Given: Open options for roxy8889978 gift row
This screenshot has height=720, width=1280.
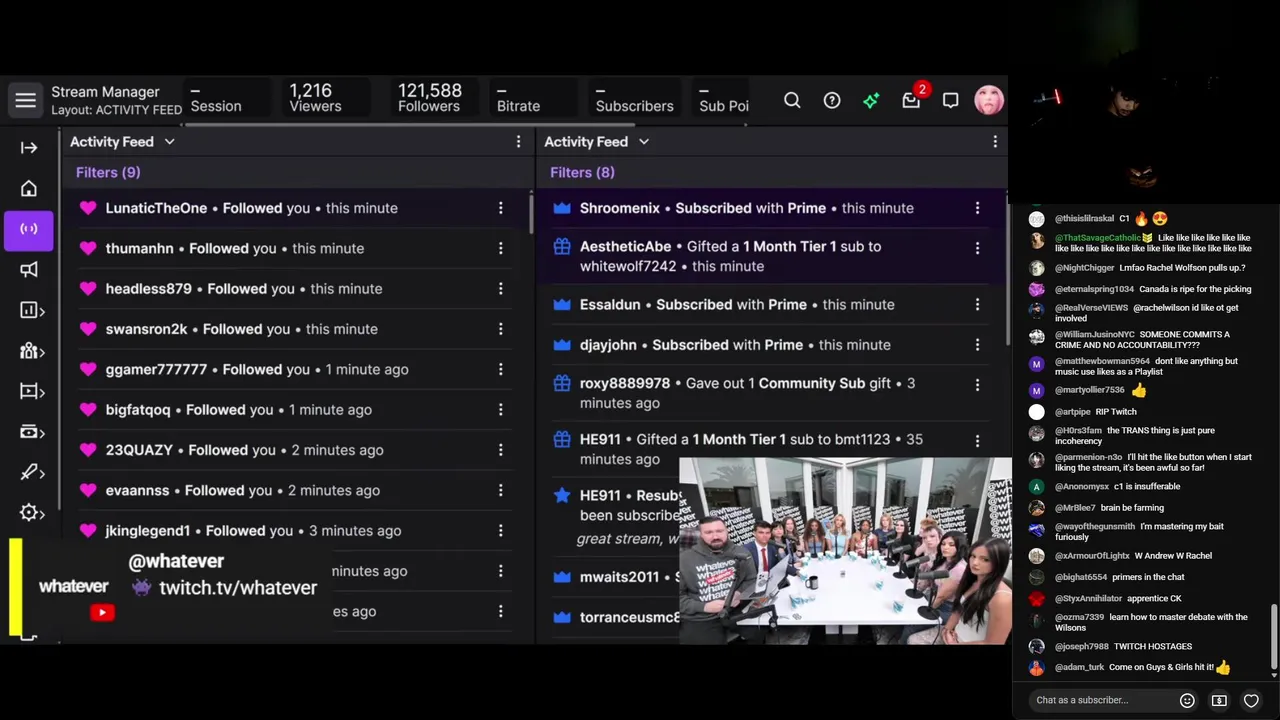Looking at the screenshot, I should tap(977, 384).
